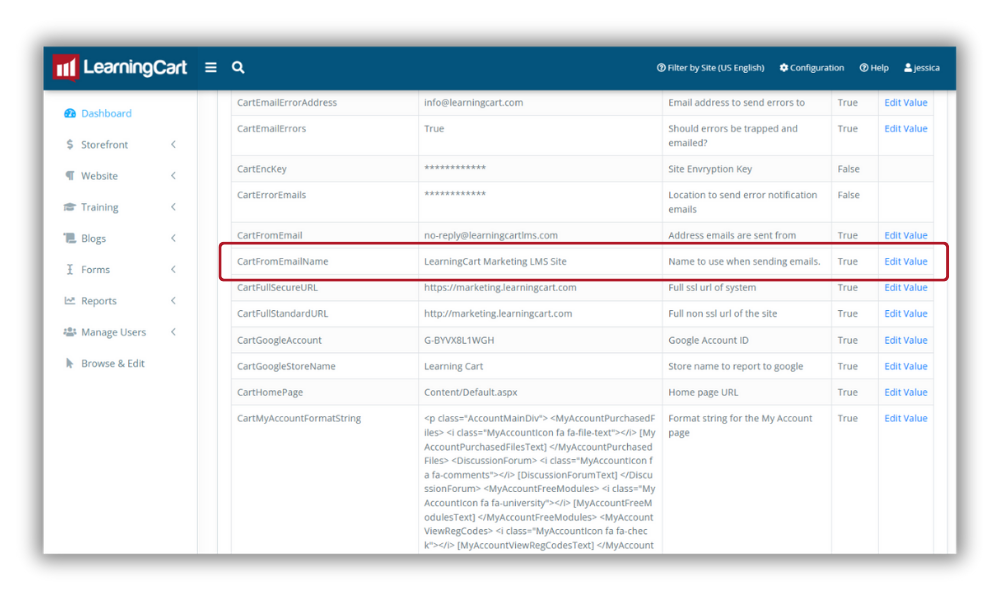
Task: Edit Value for CartGoogleStoreName
Action: pos(906,366)
